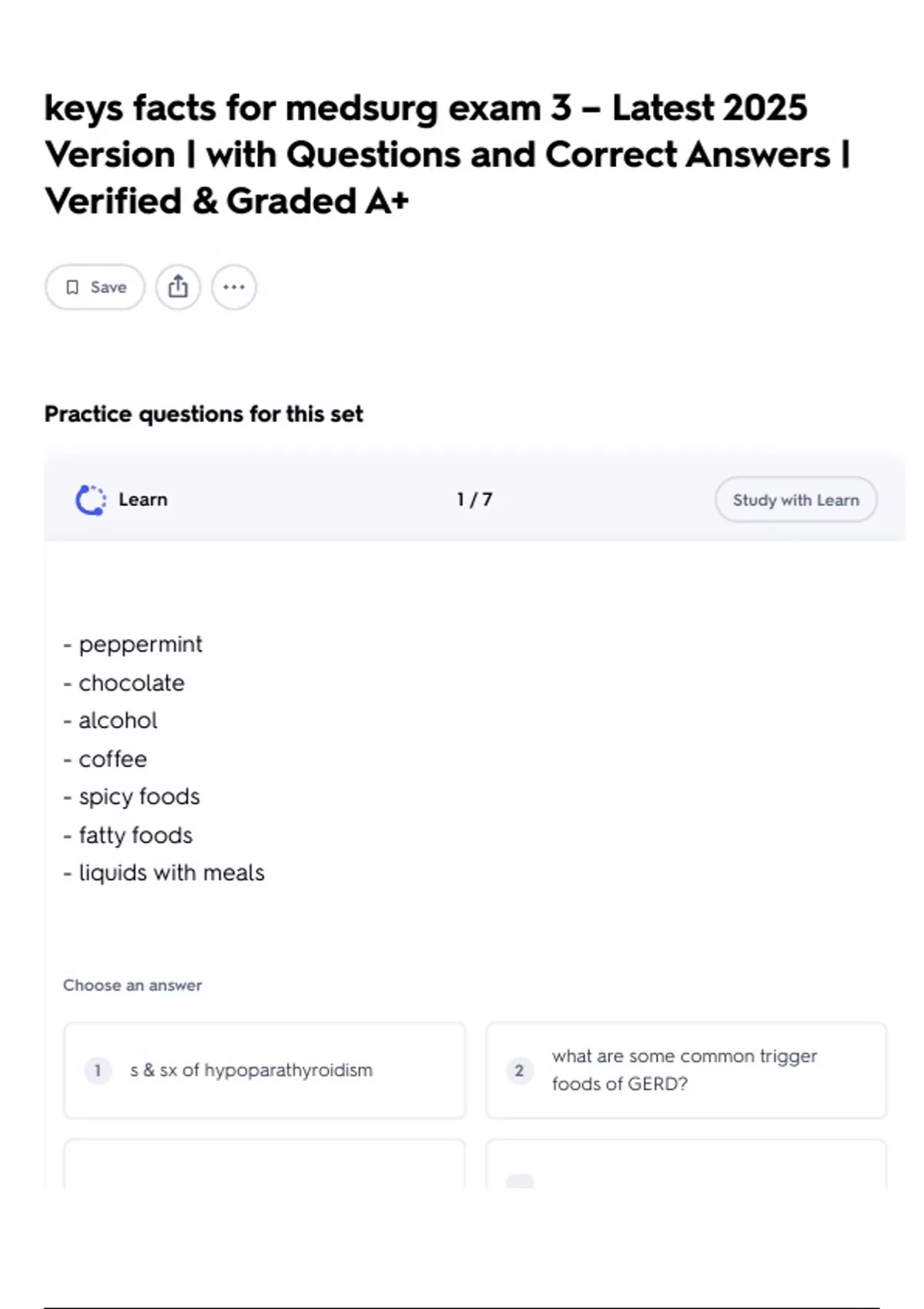This screenshot has height=1309, width=924.
Task: Open the three-dot more options menu
Action: pos(234,287)
